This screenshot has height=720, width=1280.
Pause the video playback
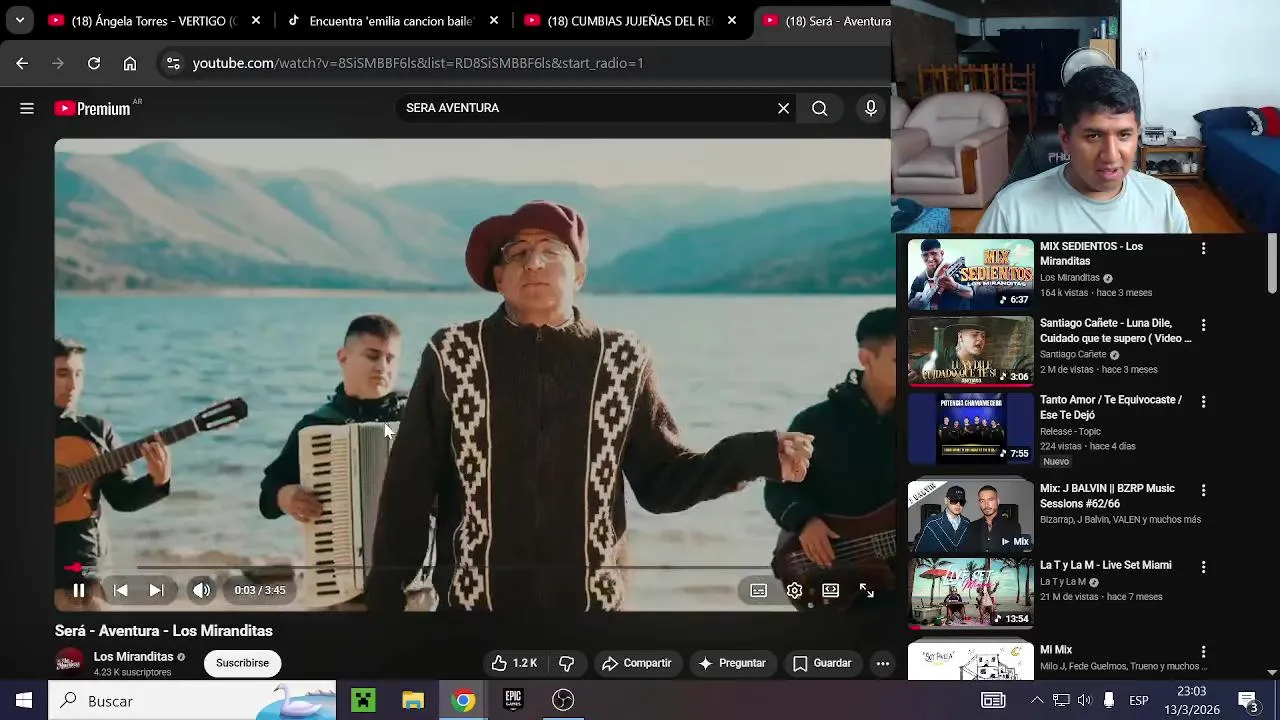click(x=79, y=590)
